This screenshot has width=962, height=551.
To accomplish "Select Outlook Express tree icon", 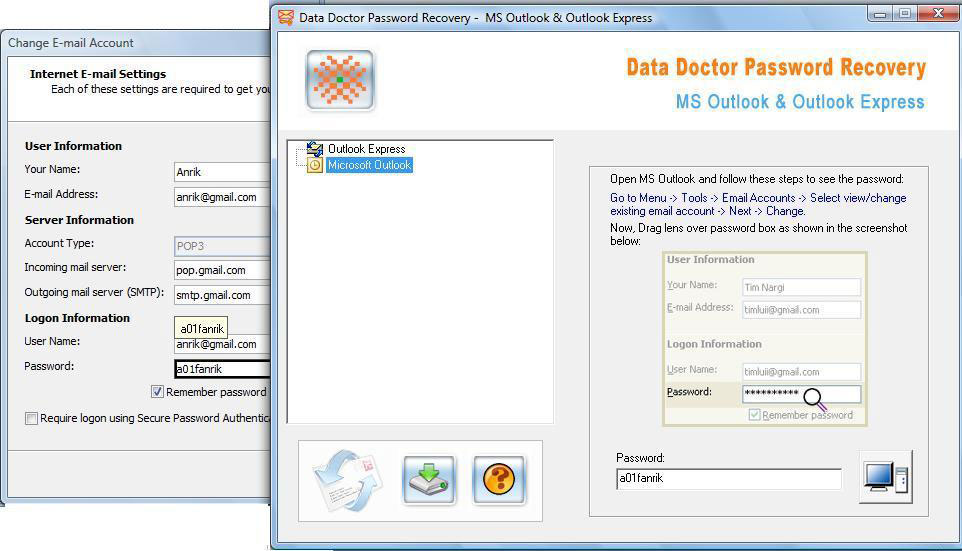I will 315,148.
